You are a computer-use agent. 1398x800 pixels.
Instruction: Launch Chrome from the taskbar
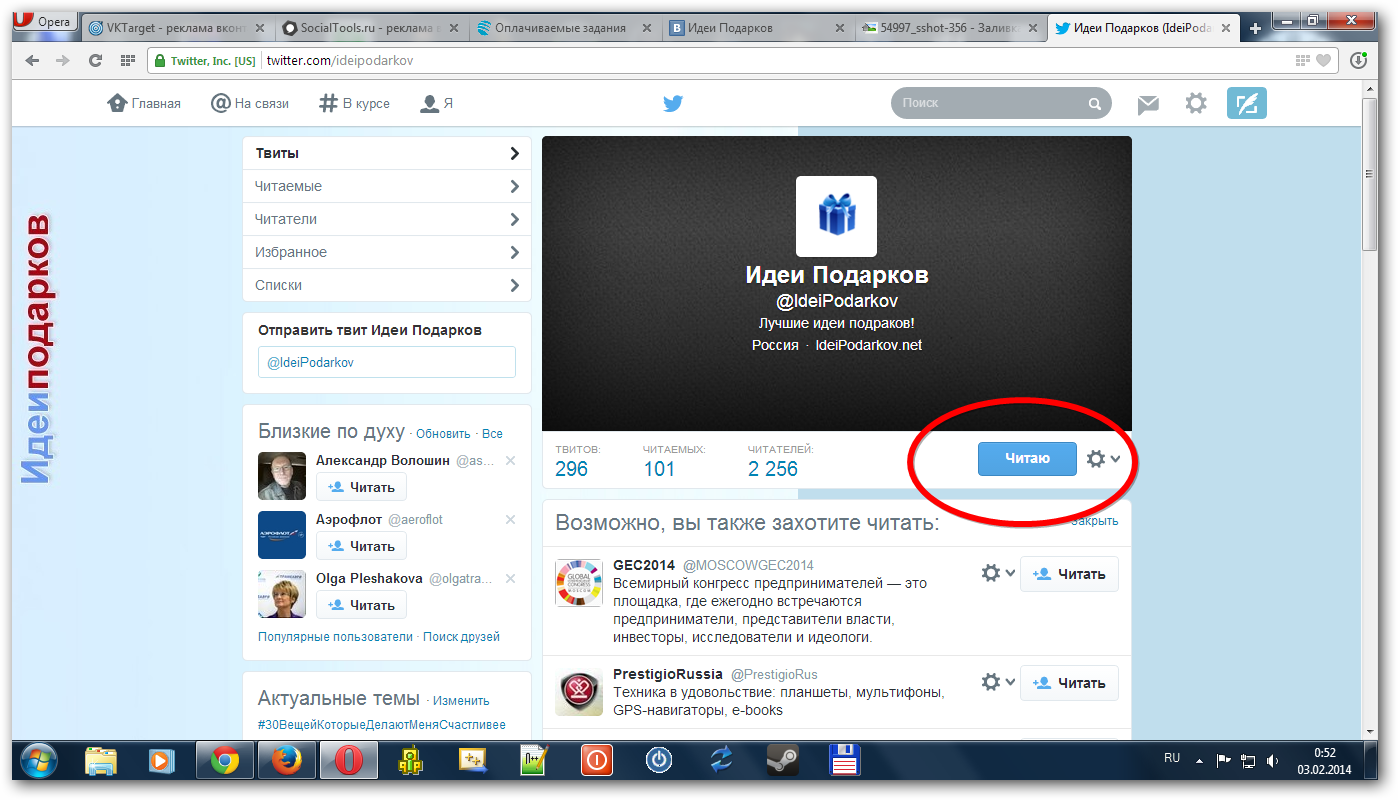click(x=224, y=761)
